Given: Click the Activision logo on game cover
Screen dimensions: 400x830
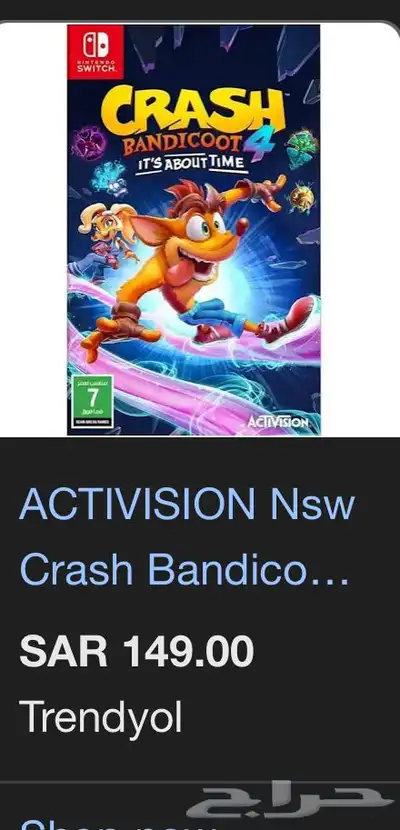Looking at the screenshot, I should click(277, 422).
